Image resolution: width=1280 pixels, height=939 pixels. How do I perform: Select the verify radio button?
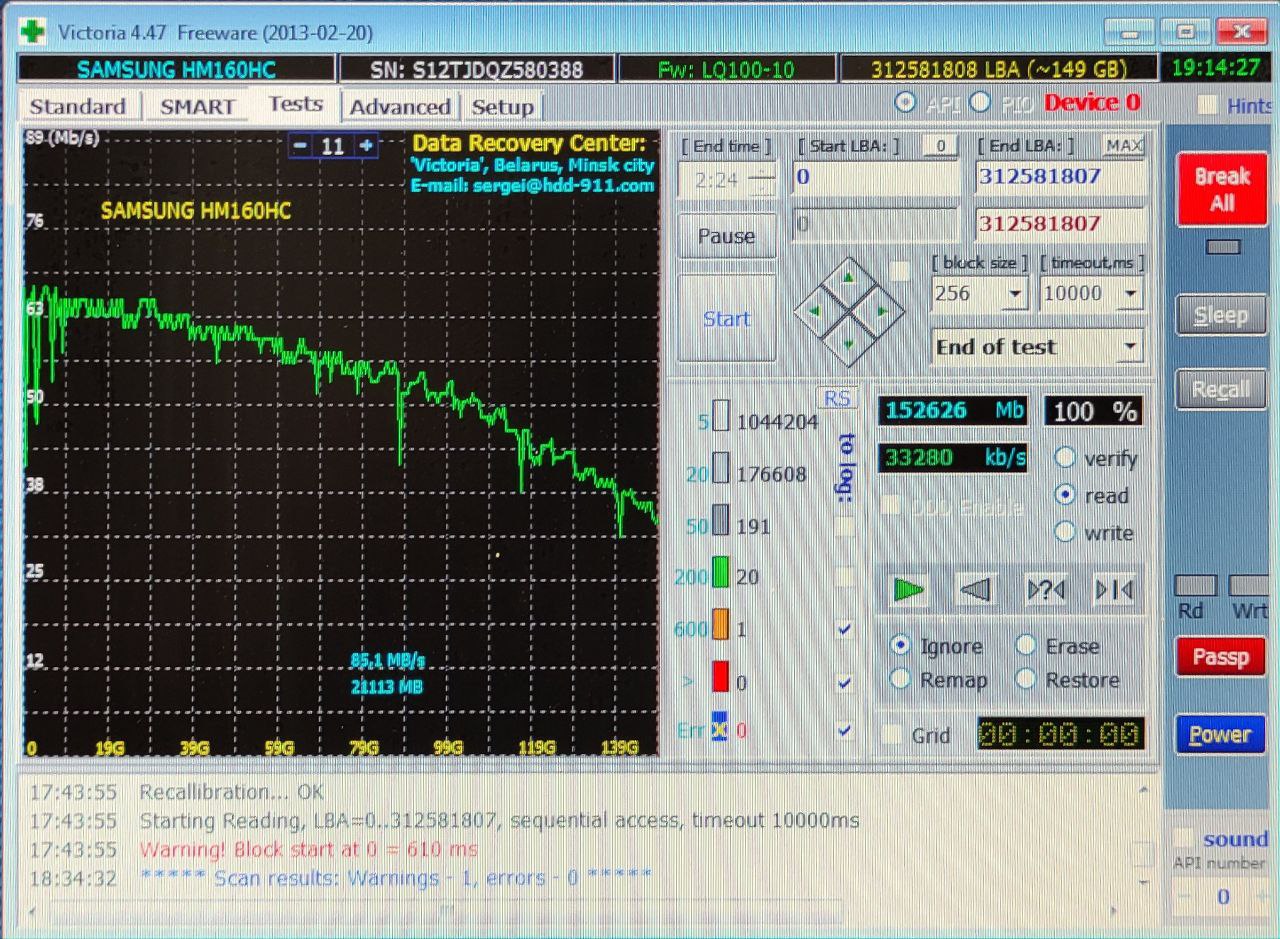click(x=1066, y=458)
